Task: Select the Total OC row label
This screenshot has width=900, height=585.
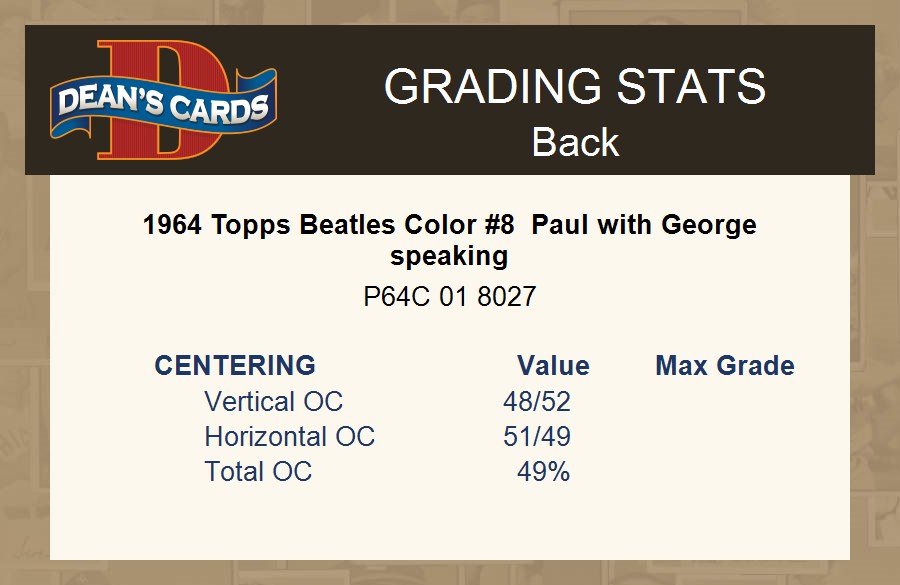Action: pyautogui.click(x=258, y=472)
